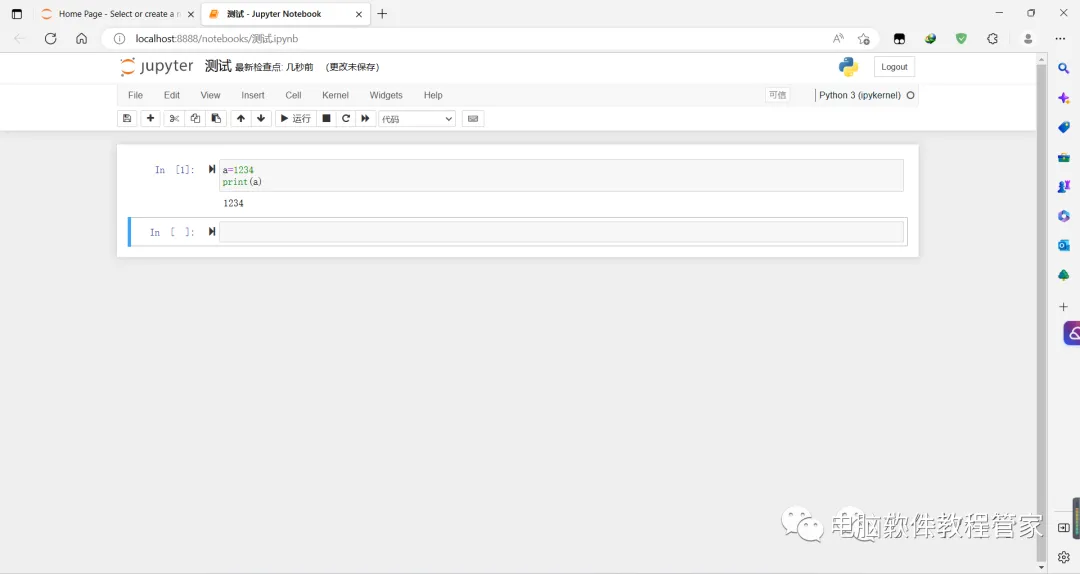Refresh the page with the reload icon

pyautogui.click(x=50, y=39)
